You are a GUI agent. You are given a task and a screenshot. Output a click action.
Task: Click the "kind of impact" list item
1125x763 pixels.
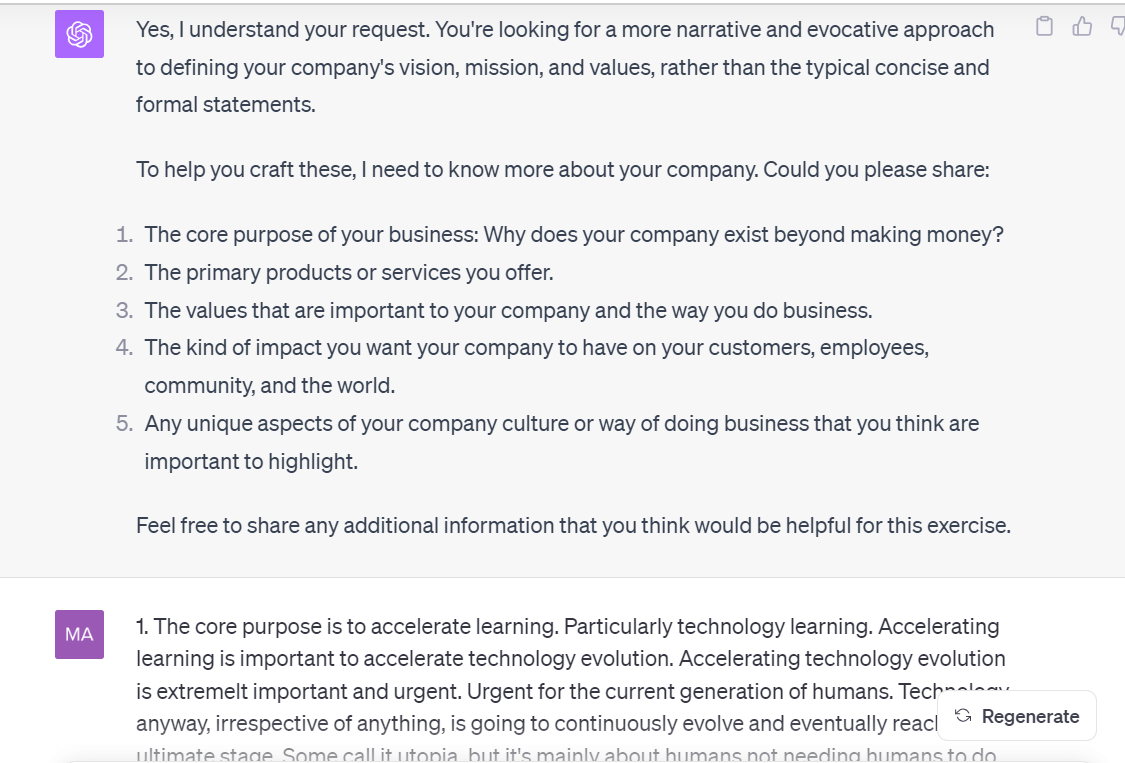click(x=536, y=348)
